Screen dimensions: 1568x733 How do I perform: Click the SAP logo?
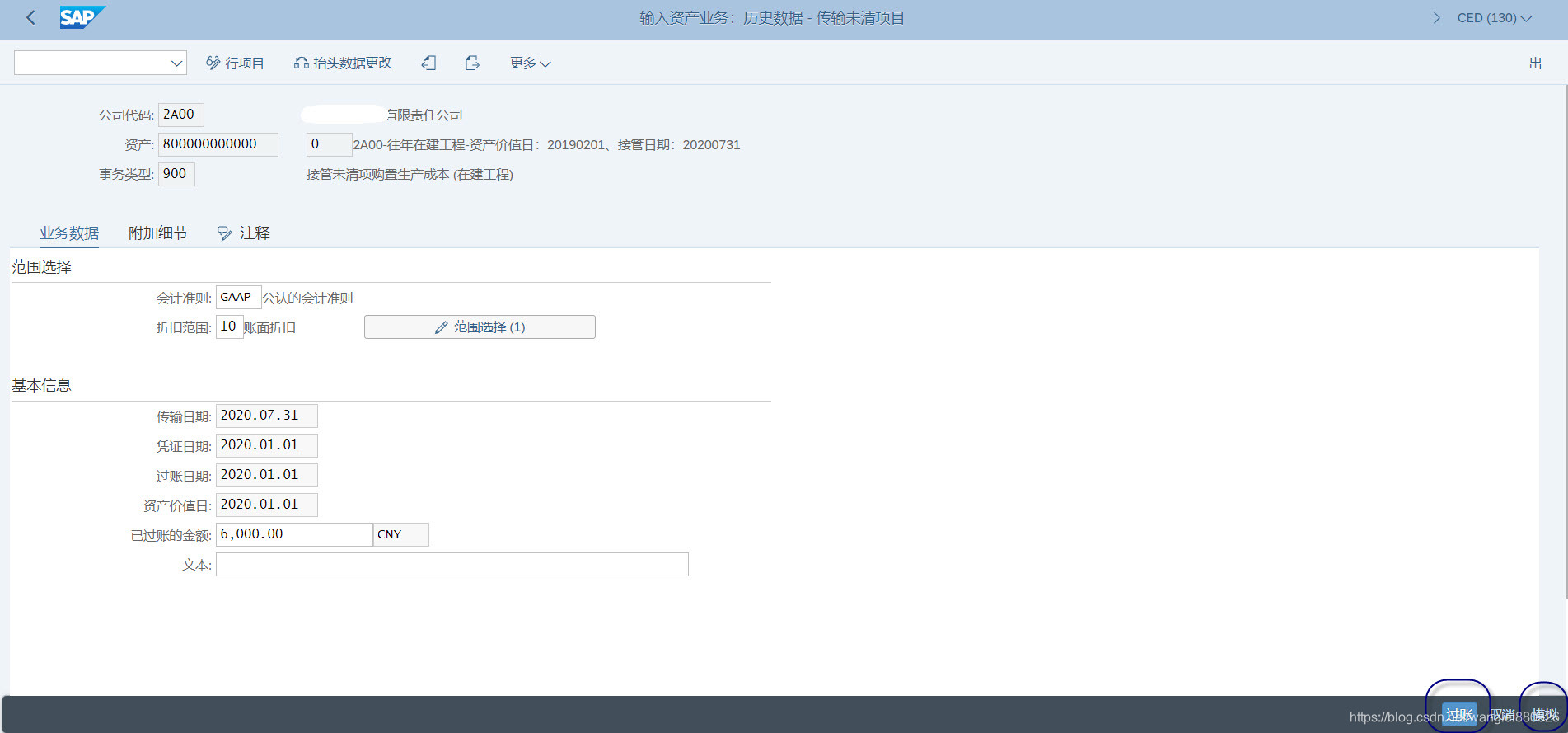click(82, 17)
